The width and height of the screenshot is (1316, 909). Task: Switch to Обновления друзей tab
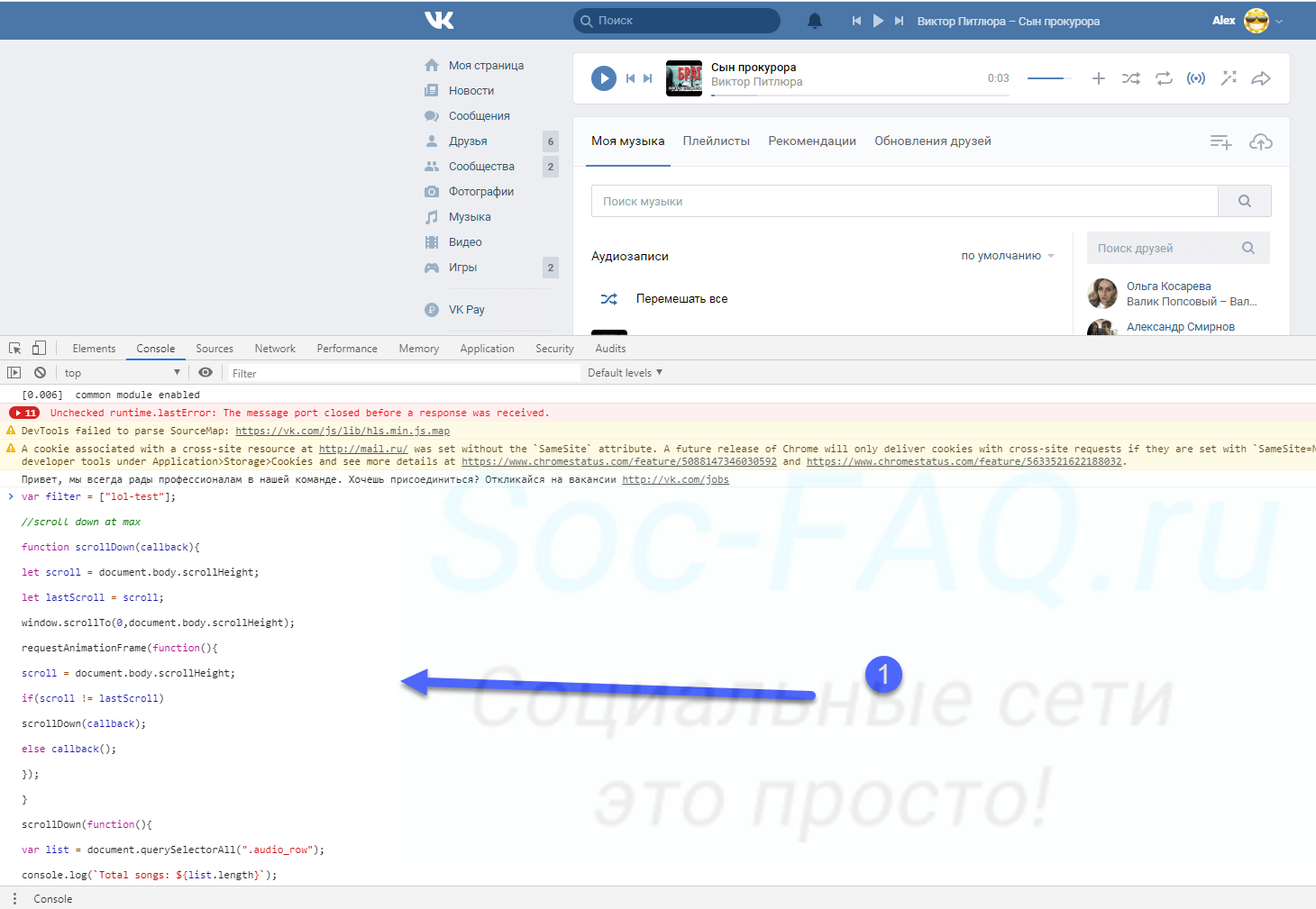coord(933,141)
